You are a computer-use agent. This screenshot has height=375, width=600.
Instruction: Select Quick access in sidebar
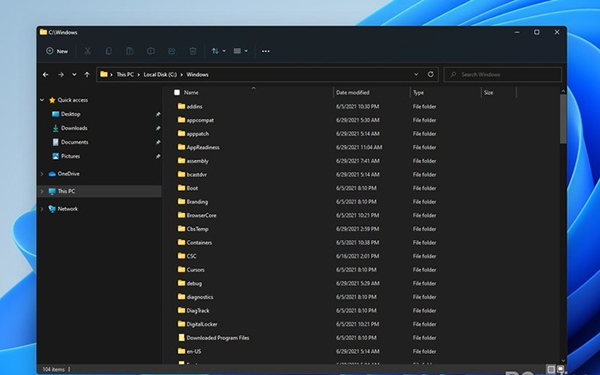(72, 100)
